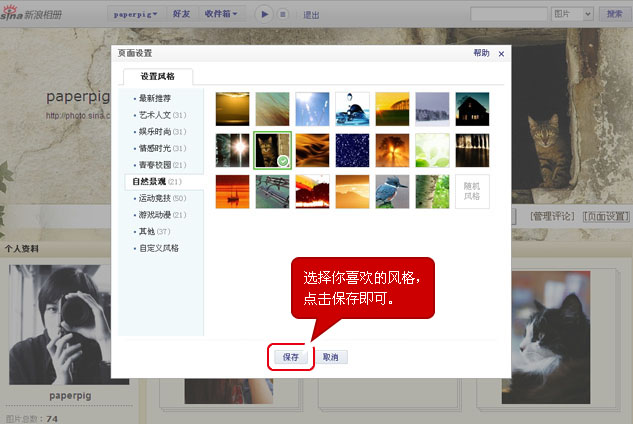Select the 其他 category
Screen dimensions: 633x424
point(154,231)
